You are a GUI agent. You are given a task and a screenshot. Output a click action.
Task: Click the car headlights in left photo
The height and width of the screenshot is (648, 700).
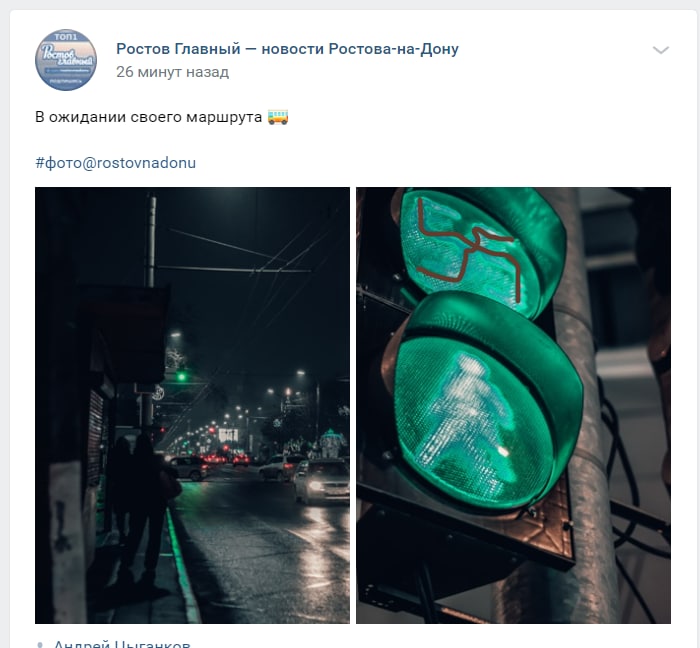pos(321,486)
